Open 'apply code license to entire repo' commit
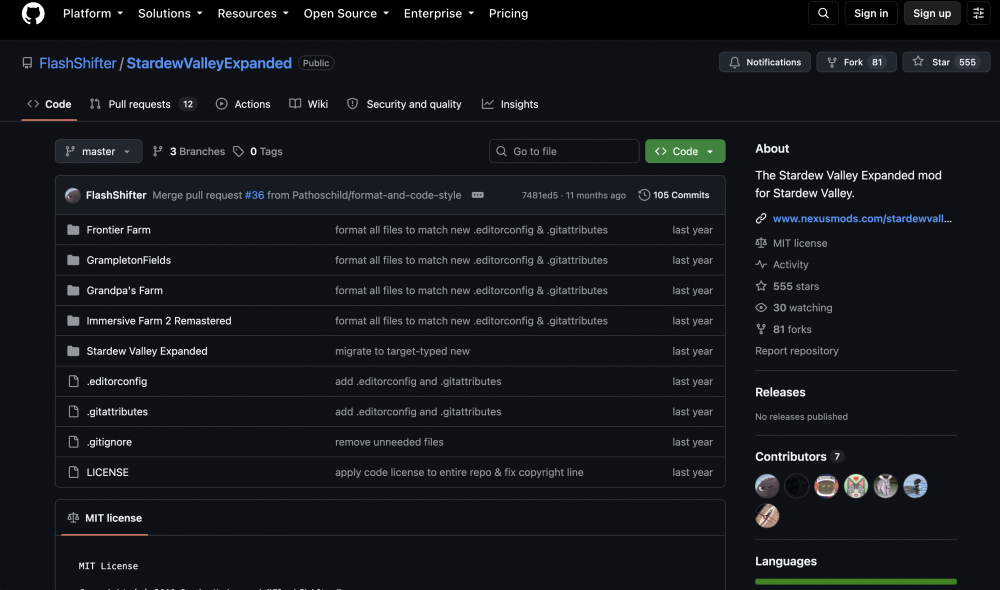 459,472
